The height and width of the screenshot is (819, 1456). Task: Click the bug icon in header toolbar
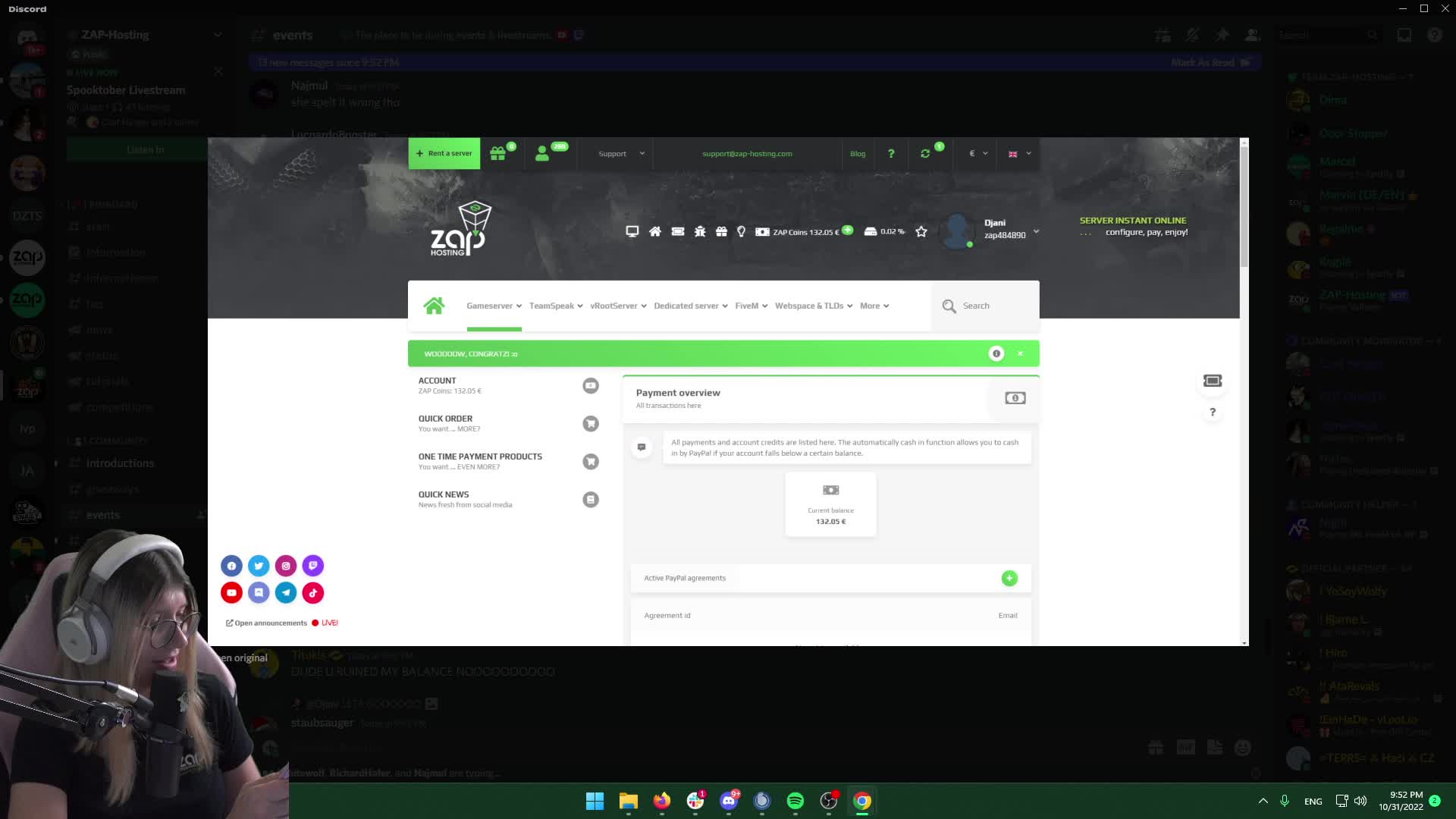pyautogui.click(x=700, y=231)
